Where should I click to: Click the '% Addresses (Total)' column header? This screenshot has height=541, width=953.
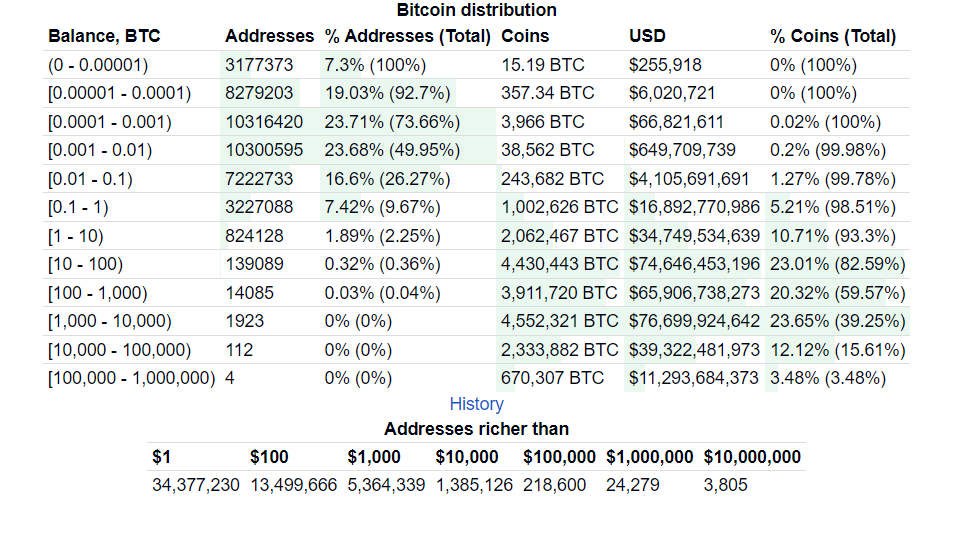coord(407,36)
